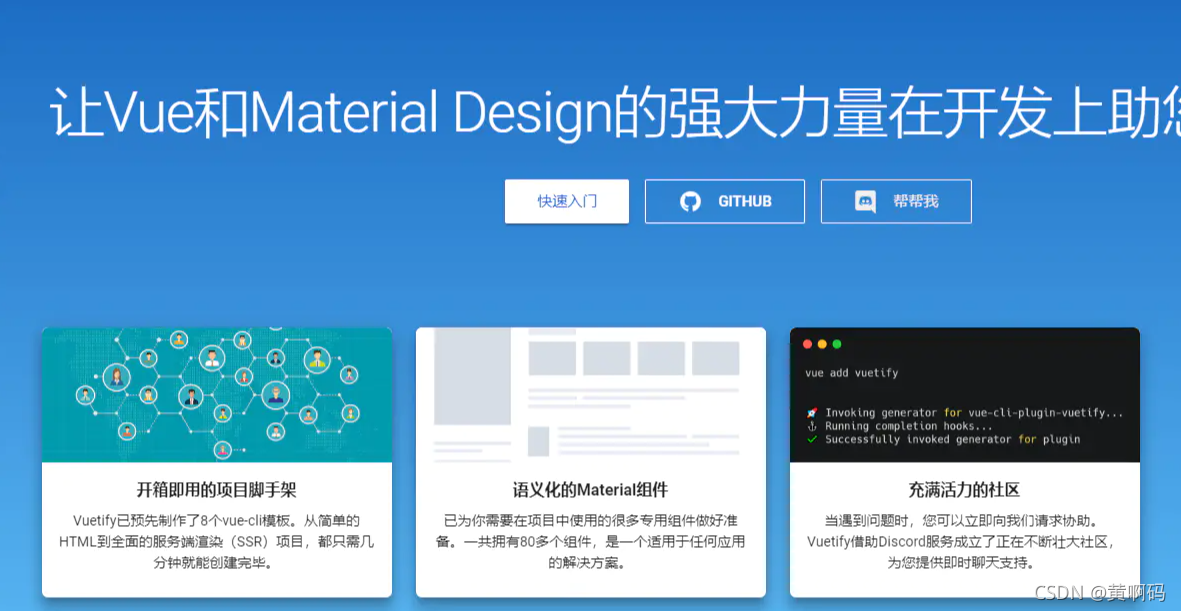Open the terminal vue add vuetify thumbnail
The height and width of the screenshot is (611, 1181).
coord(964,395)
